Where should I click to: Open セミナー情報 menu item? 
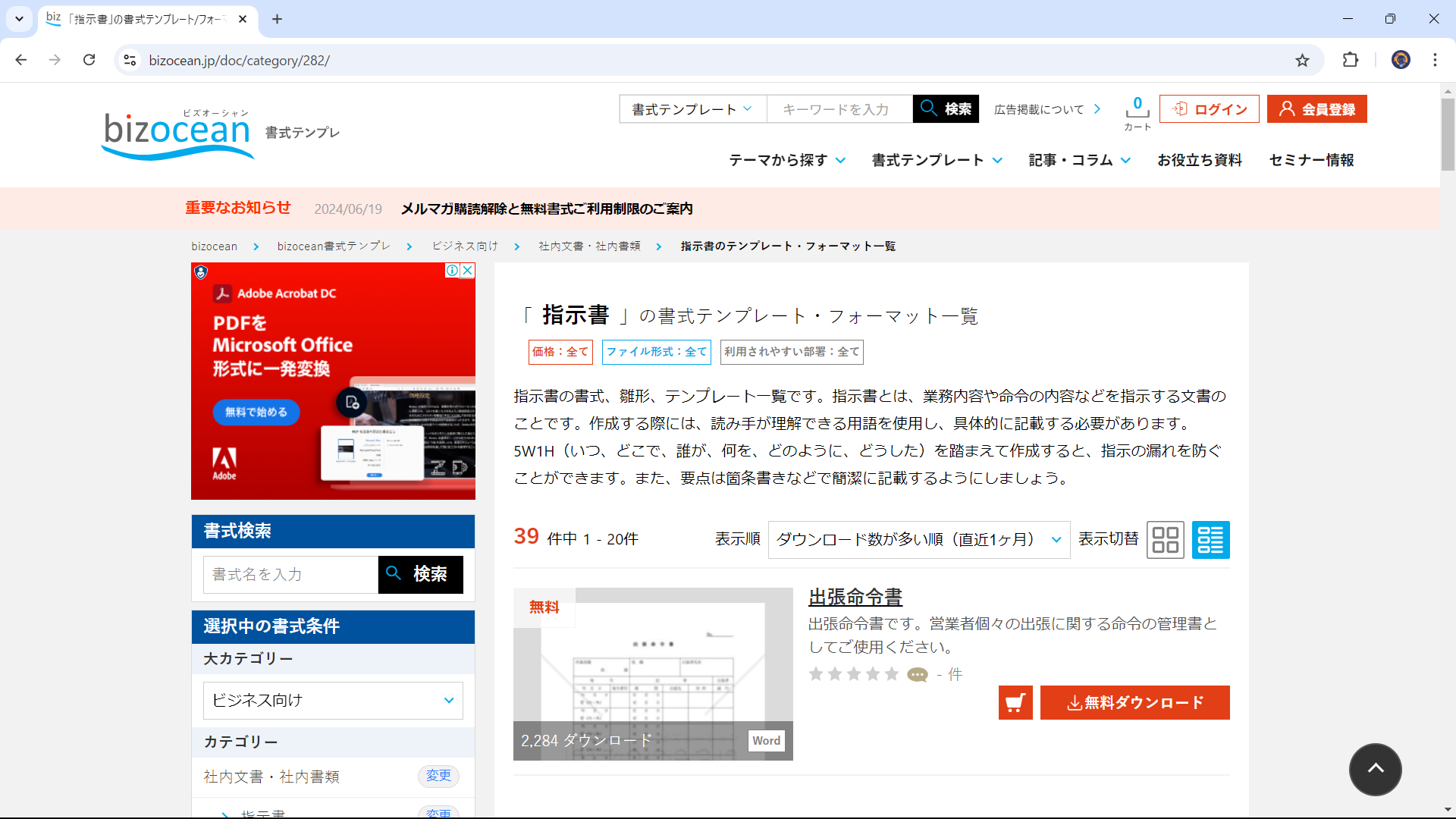(1312, 161)
